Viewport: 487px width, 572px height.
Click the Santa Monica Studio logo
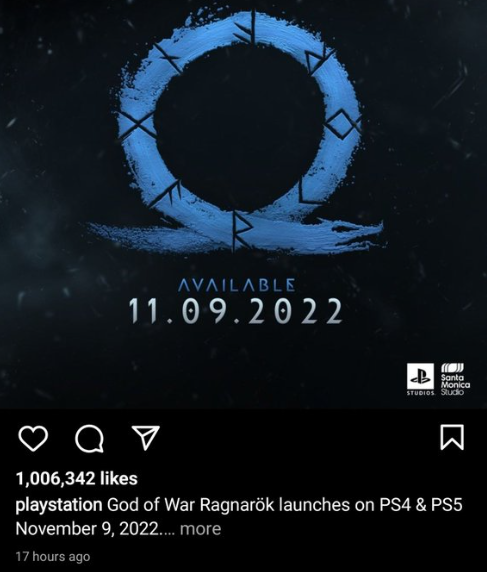(x=455, y=379)
